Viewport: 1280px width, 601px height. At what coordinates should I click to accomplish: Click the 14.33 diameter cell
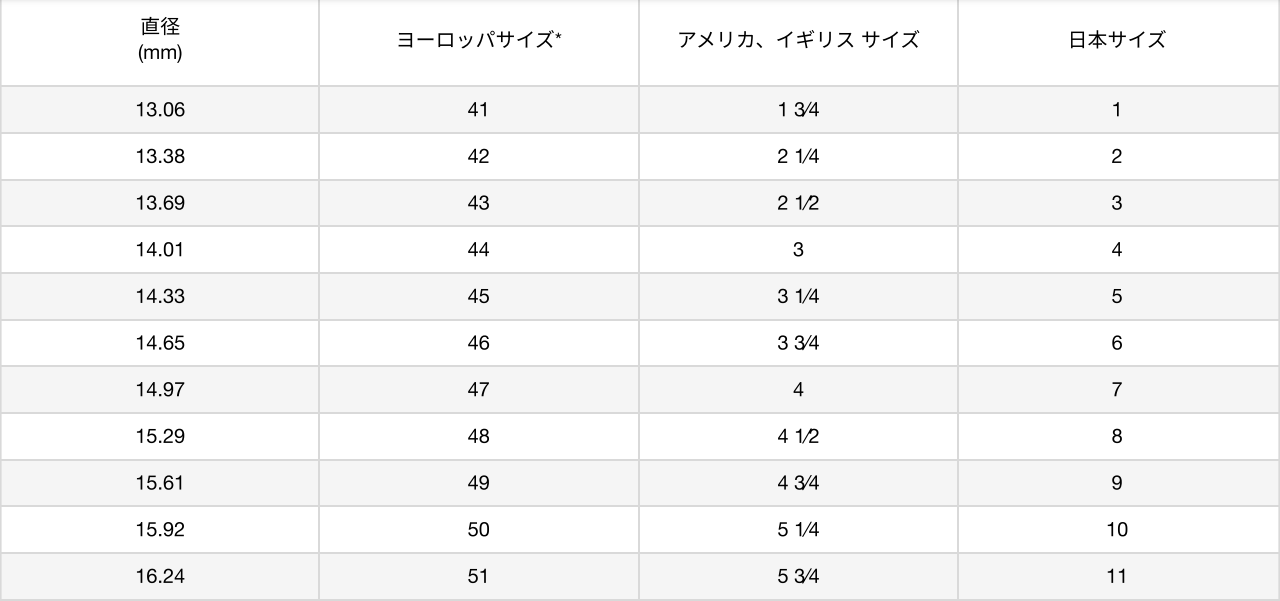[x=160, y=297]
